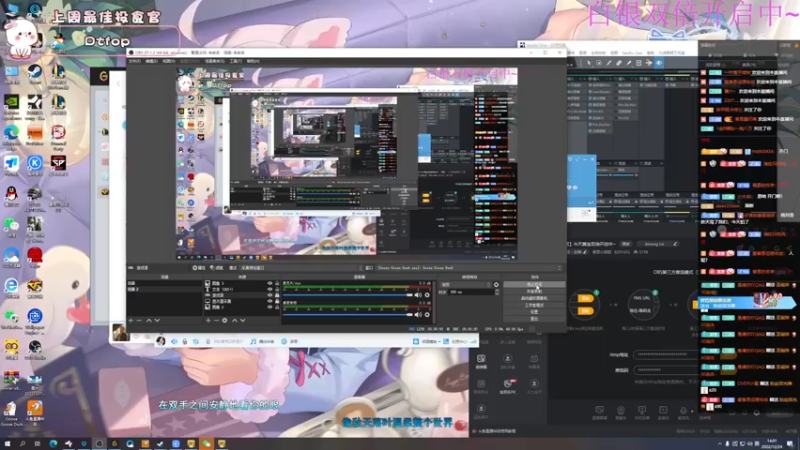This screenshot has height=450, width=800.
Task: Select highlighted listen speaker tool in Studio One
Action: pyautogui.click(x=659, y=63)
